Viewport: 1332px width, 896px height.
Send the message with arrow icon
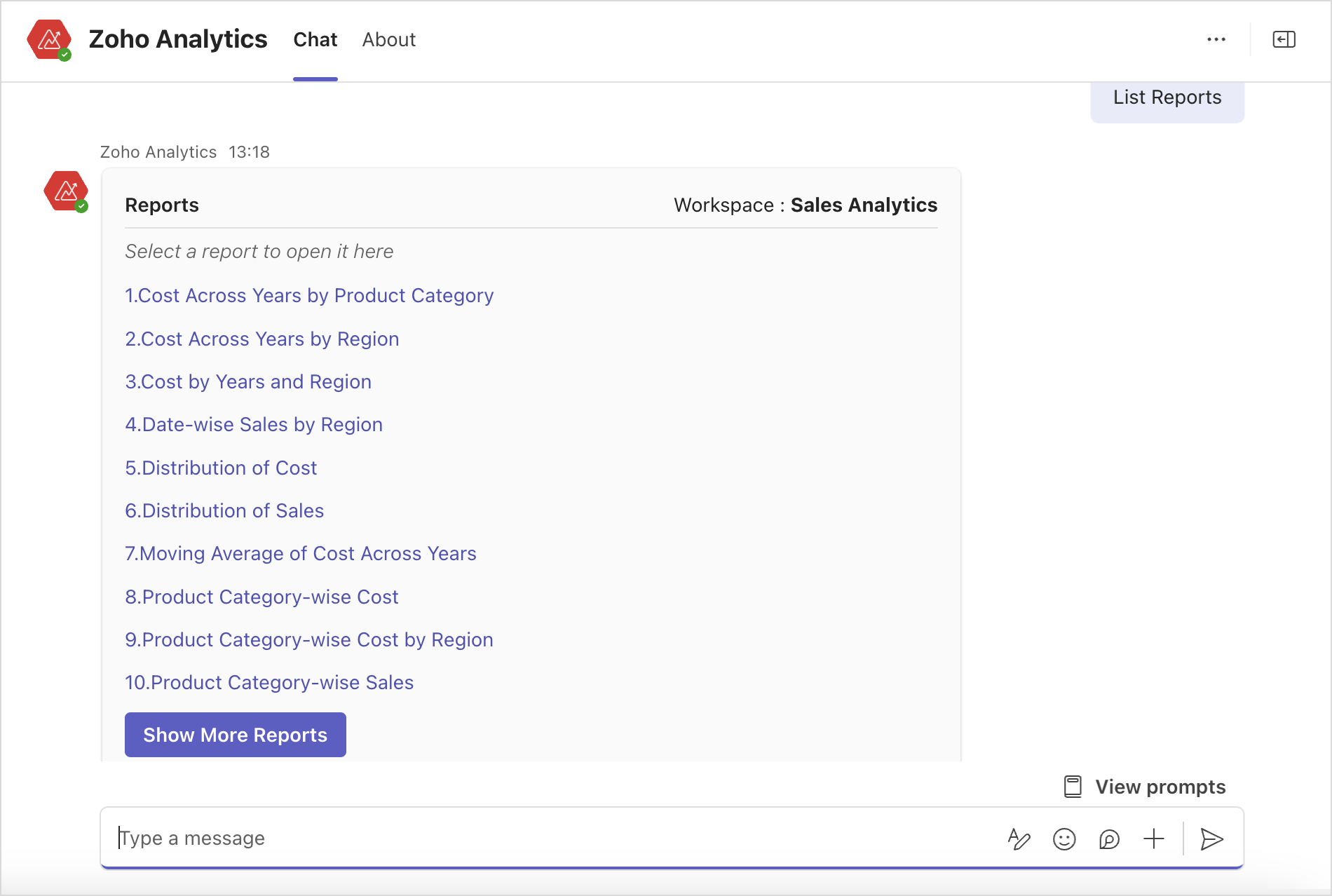tap(1211, 839)
